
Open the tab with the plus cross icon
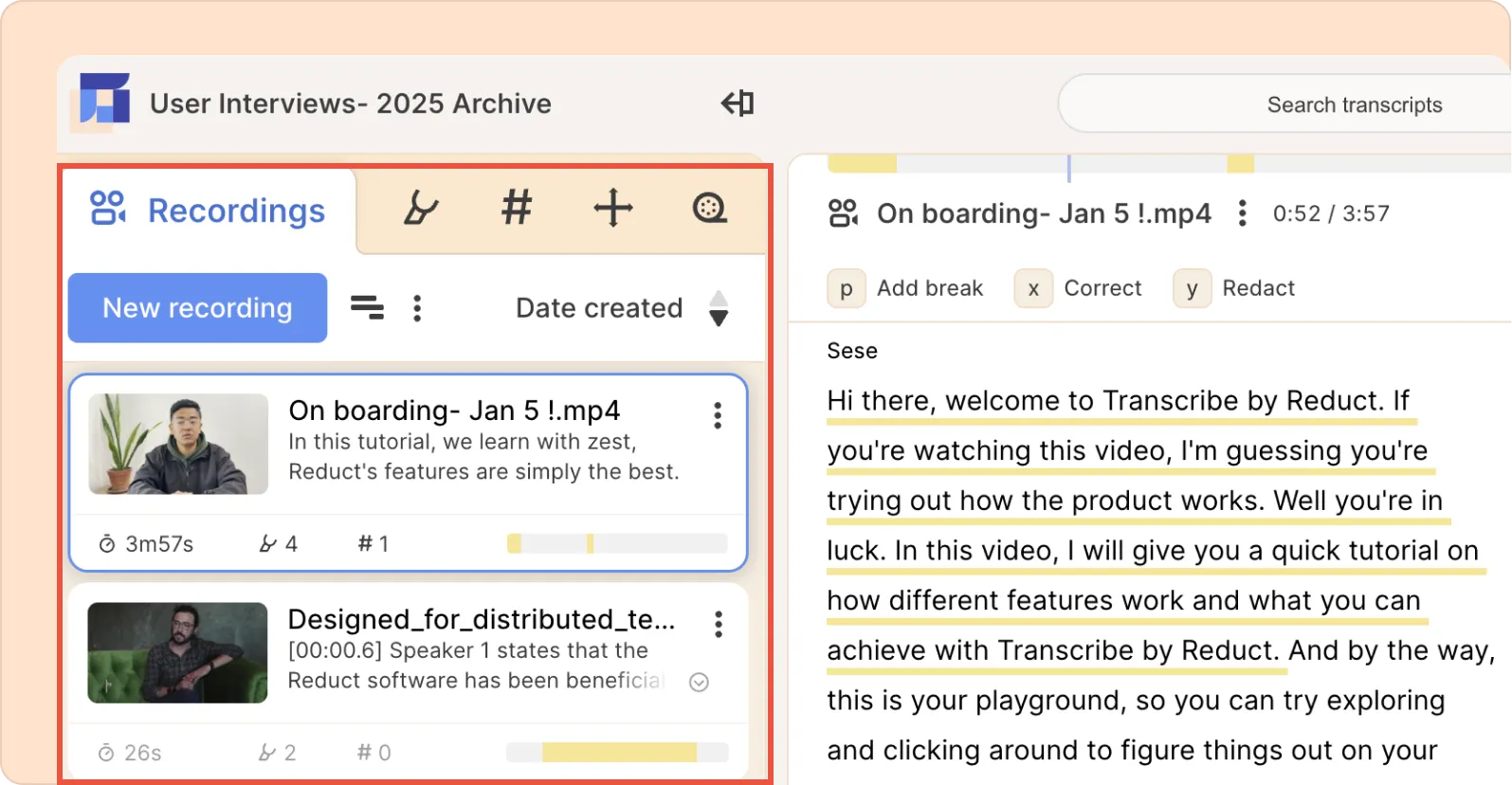pyautogui.click(x=613, y=207)
